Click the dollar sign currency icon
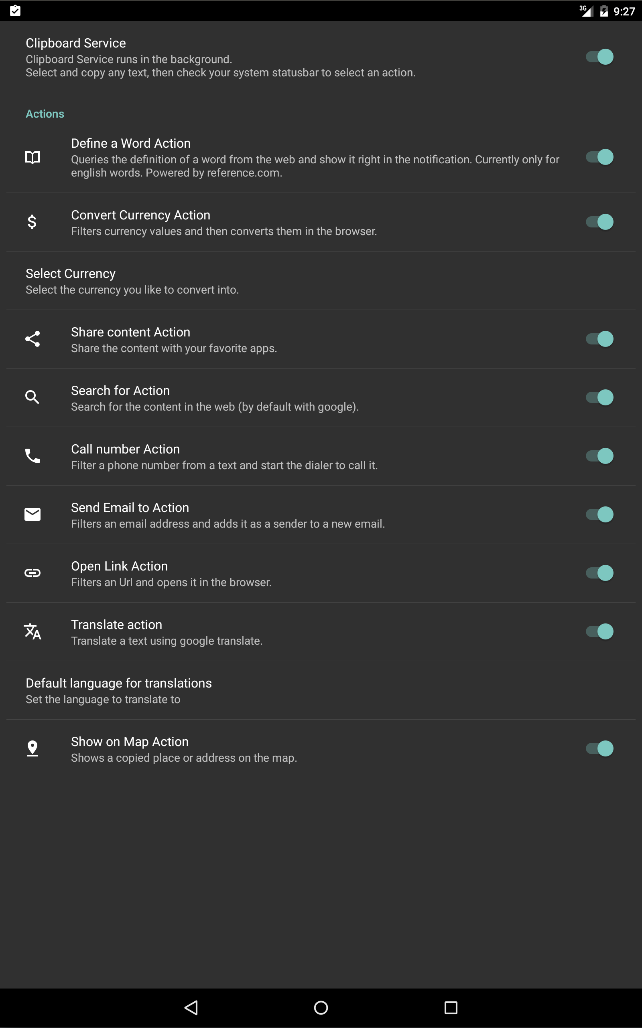 pyautogui.click(x=32, y=222)
